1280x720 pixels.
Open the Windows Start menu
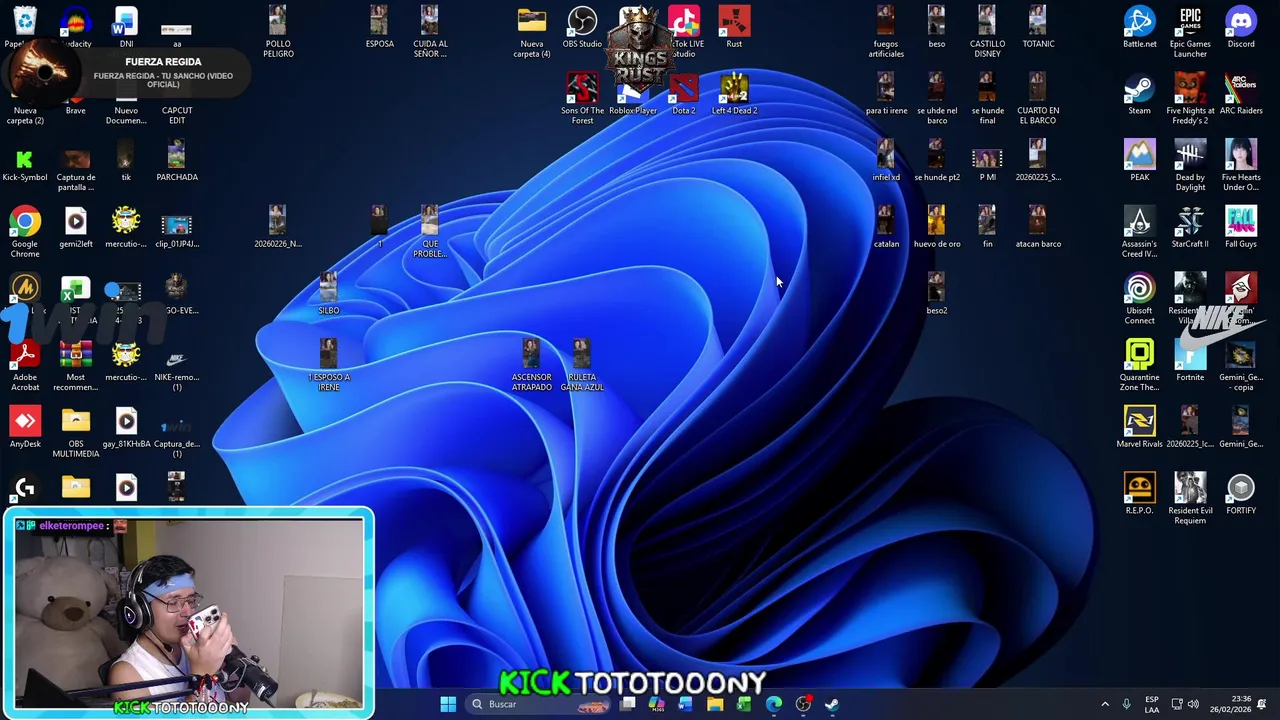pos(448,704)
